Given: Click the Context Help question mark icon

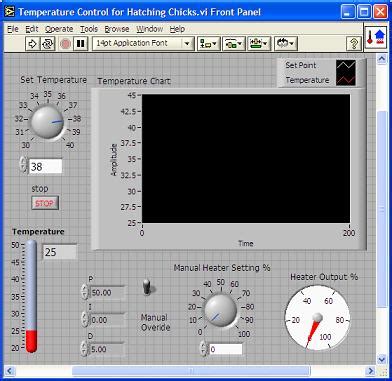Looking at the screenshot, I should [x=354, y=44].
